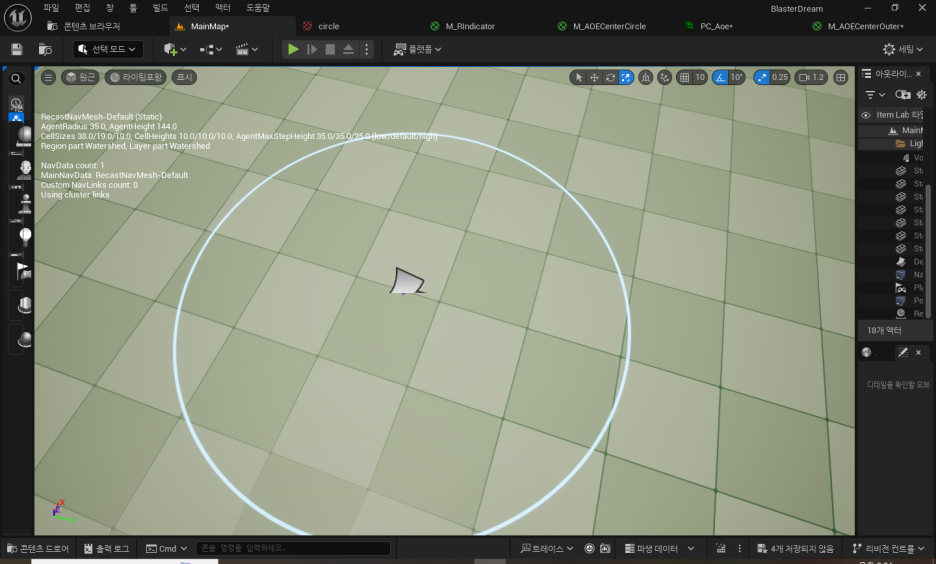The image size is (936, 564).
Task: Open the 표시 show flags menu
Action: point(184,77)
